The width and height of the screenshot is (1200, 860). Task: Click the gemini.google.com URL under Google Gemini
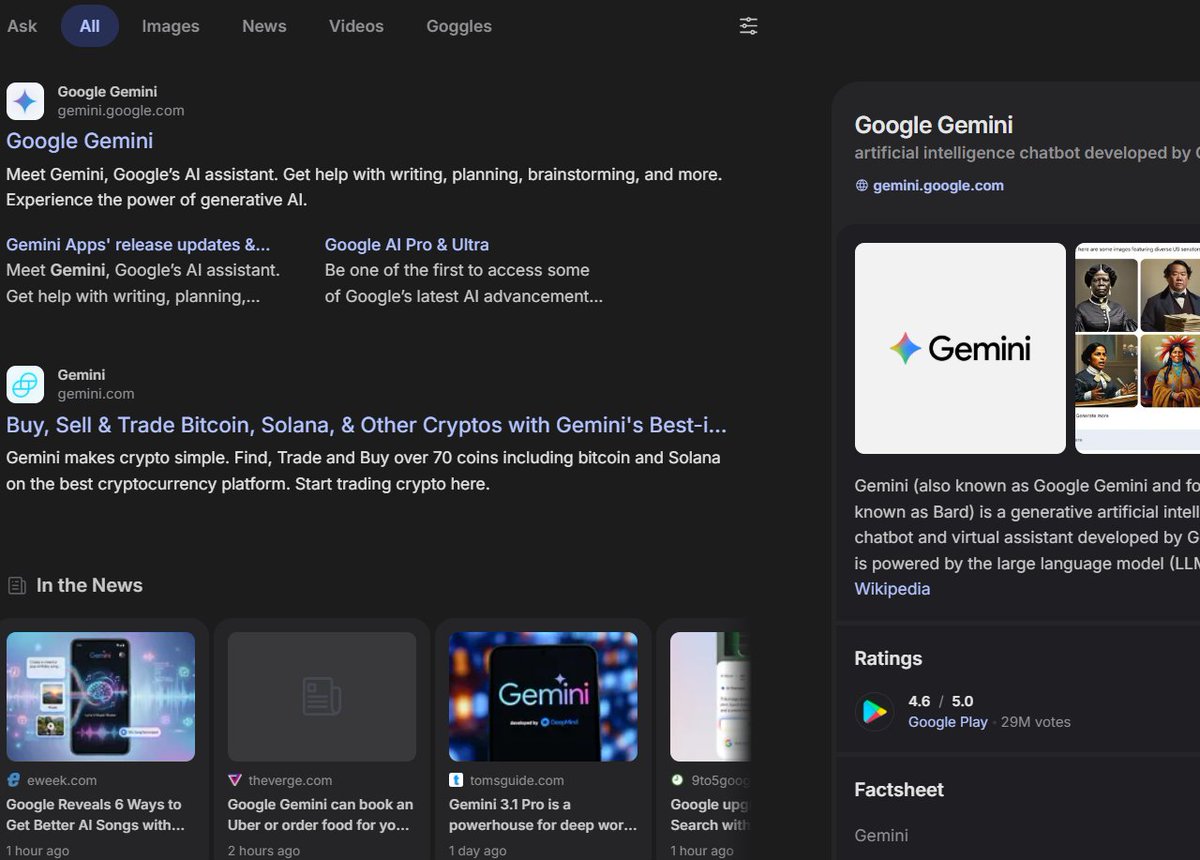121,111
